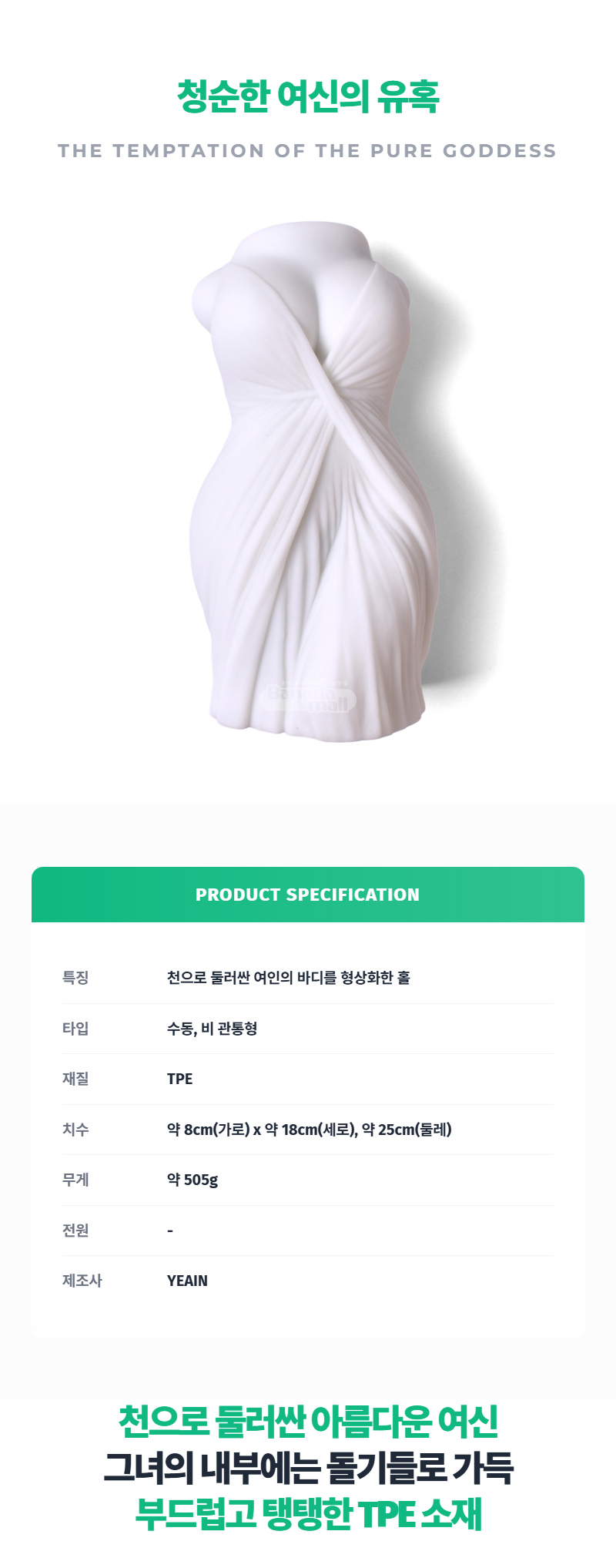Screen dimensions: 616x1568
Task: Click the 특징 description text
Action: pos(288,978)
